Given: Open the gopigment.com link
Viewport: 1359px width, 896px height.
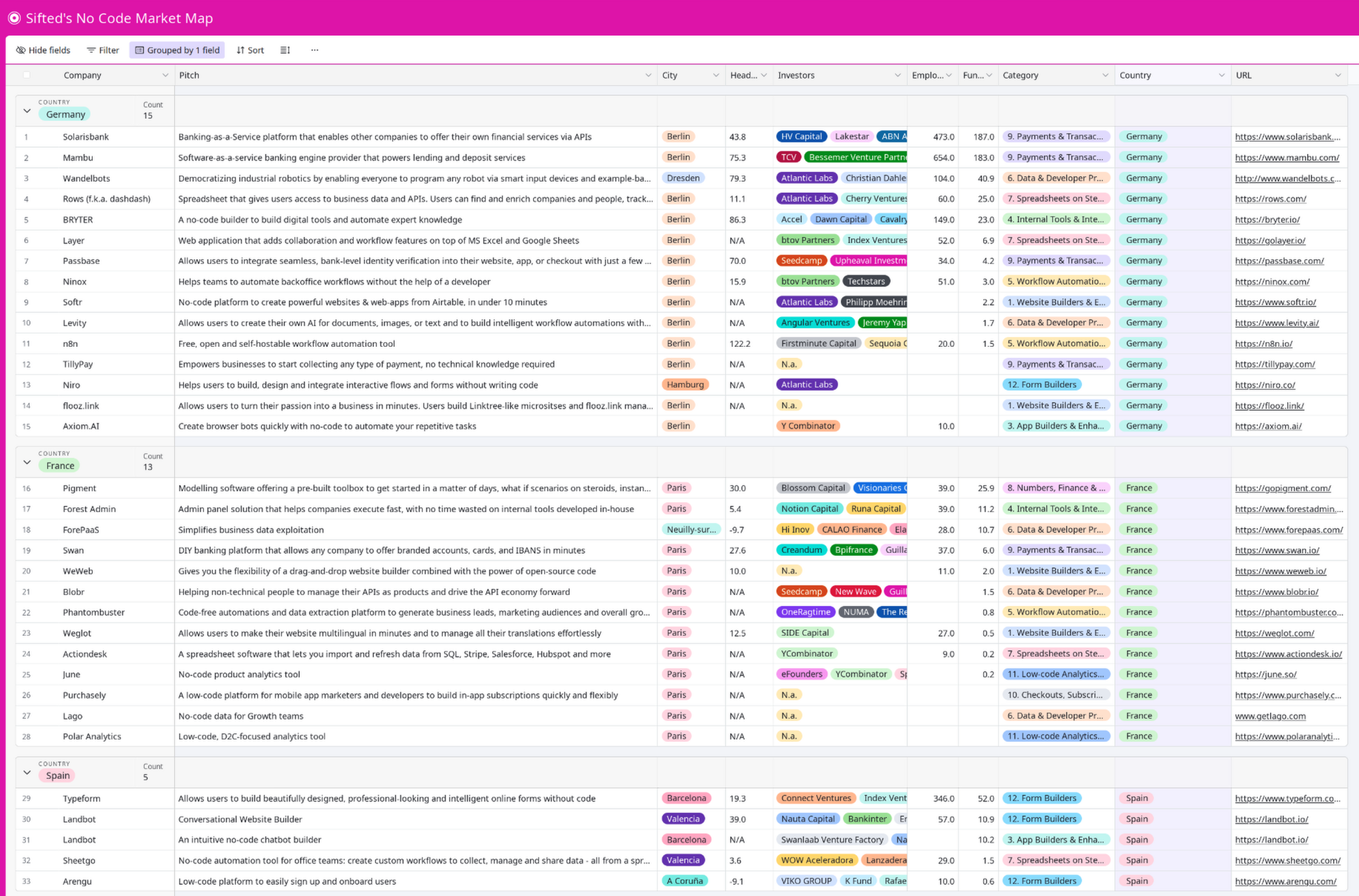Looking at the screenshot, I should [1283, 488].
